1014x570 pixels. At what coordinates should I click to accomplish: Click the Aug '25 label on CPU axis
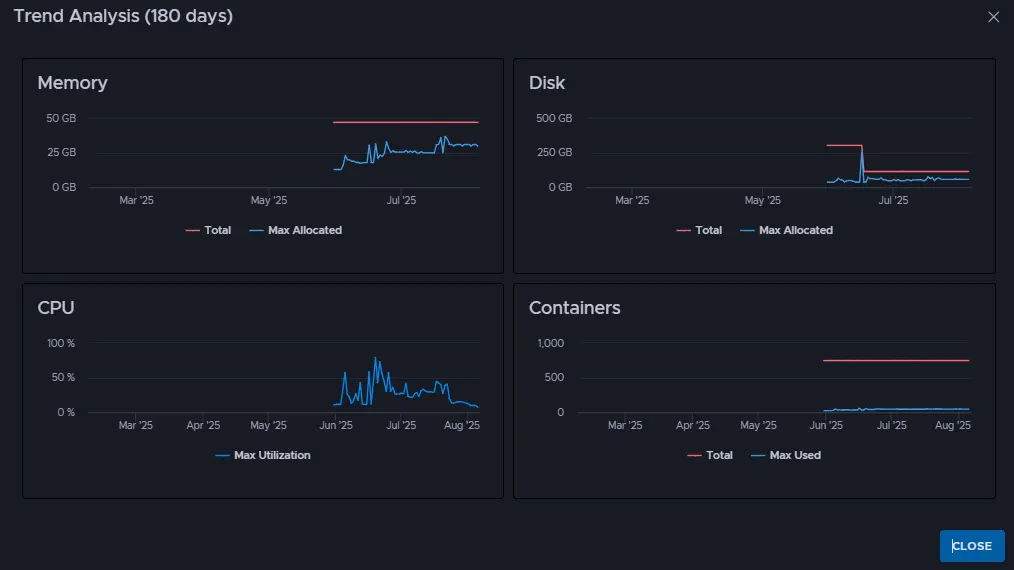point(461,425)
